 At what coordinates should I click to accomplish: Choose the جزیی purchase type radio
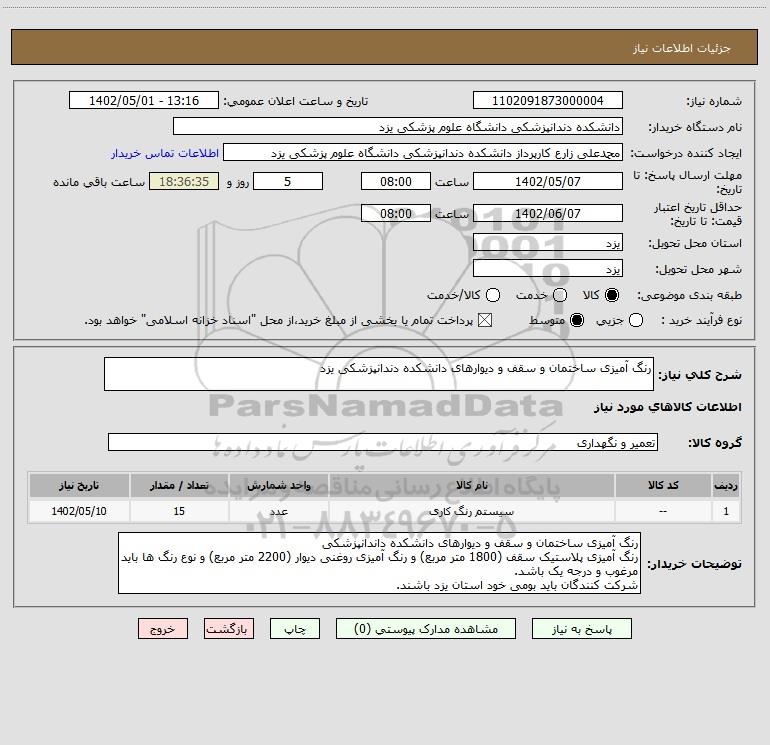point(636,321)
